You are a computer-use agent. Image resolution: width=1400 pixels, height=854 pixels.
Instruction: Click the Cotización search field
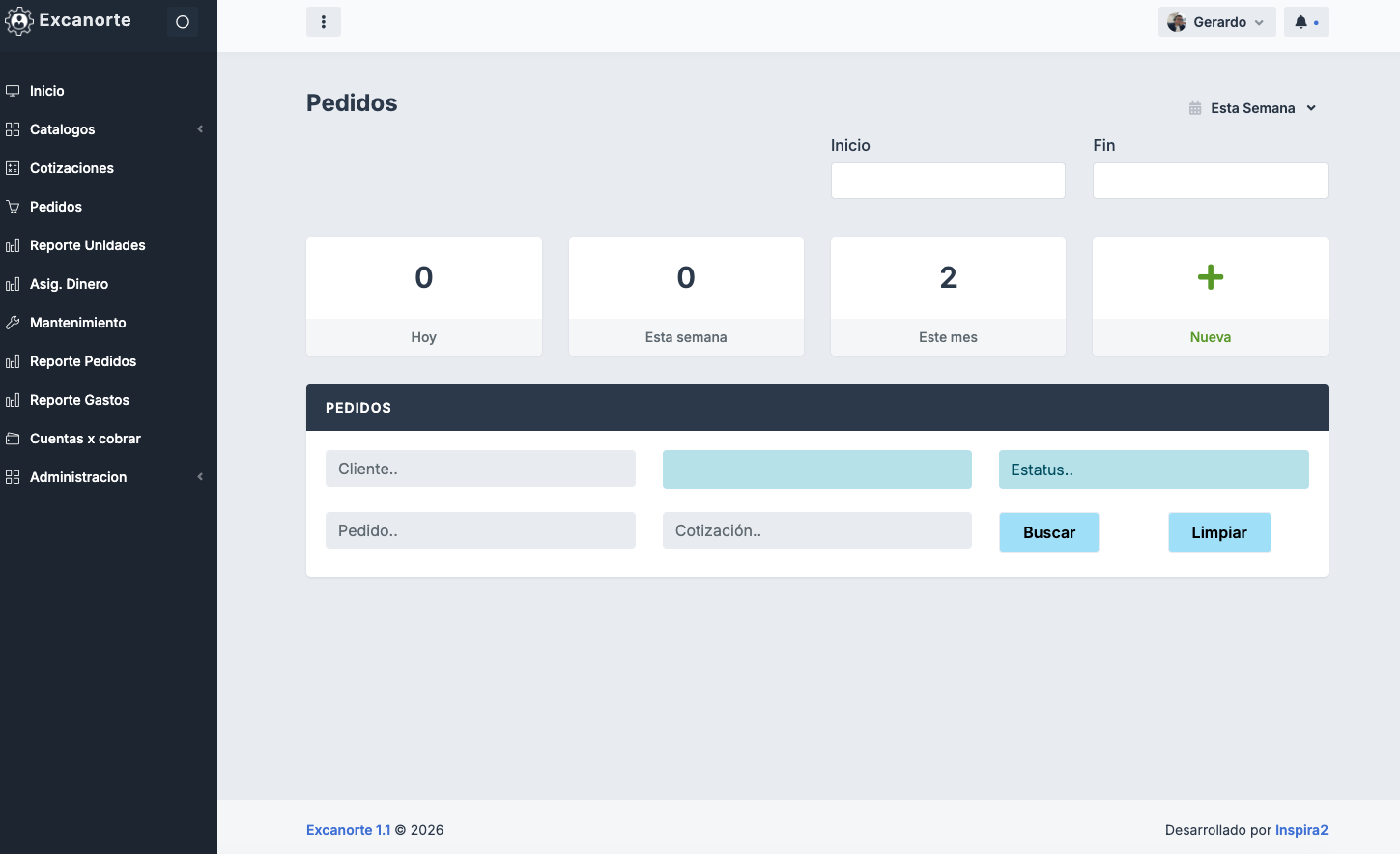[x=817, y=530]
